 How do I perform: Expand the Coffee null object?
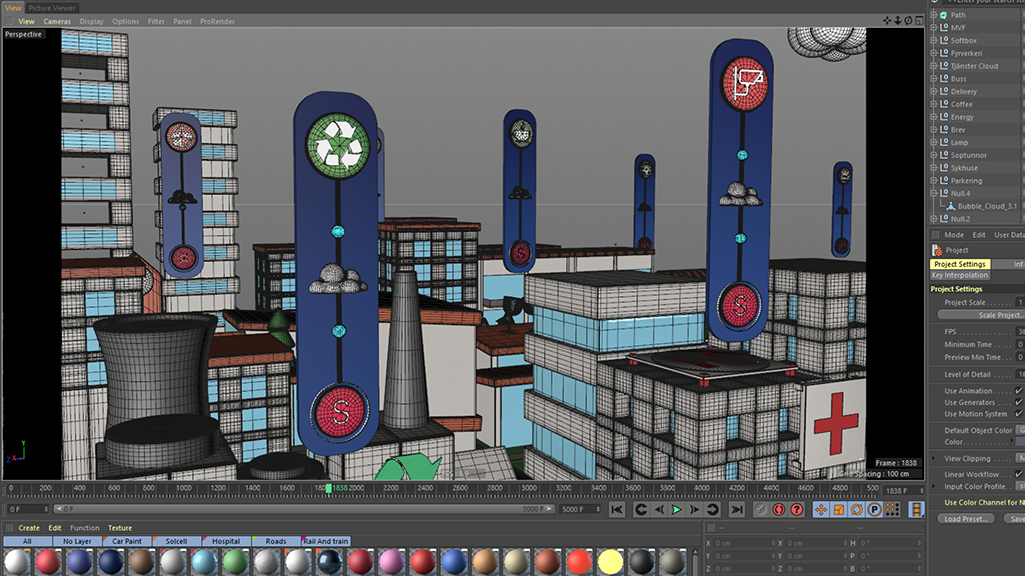(933, 104)
